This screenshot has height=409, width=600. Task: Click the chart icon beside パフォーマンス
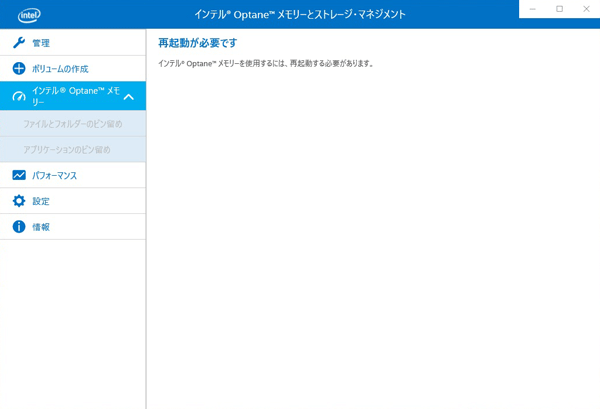[x=19, y=175]
